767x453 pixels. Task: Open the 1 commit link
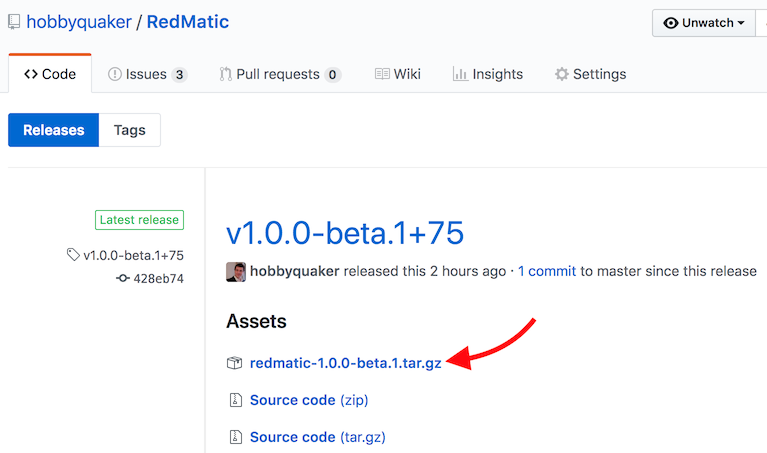547,271
